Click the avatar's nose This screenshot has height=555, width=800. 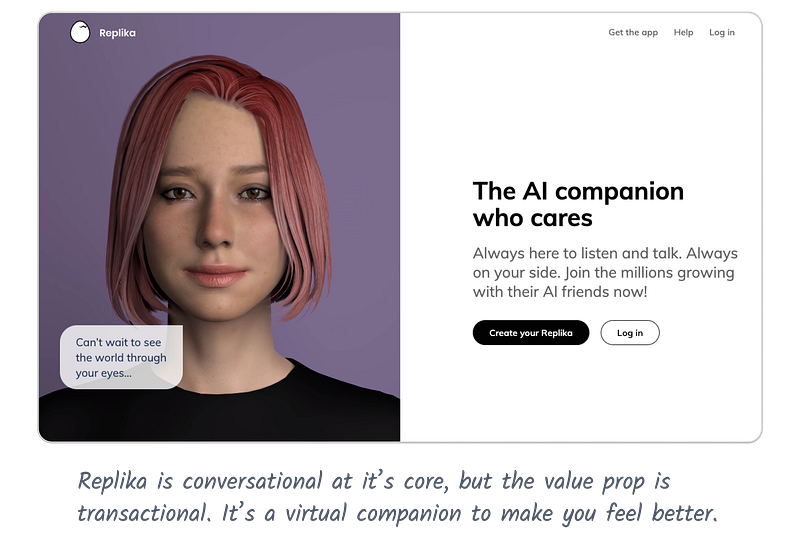(214, 224)
